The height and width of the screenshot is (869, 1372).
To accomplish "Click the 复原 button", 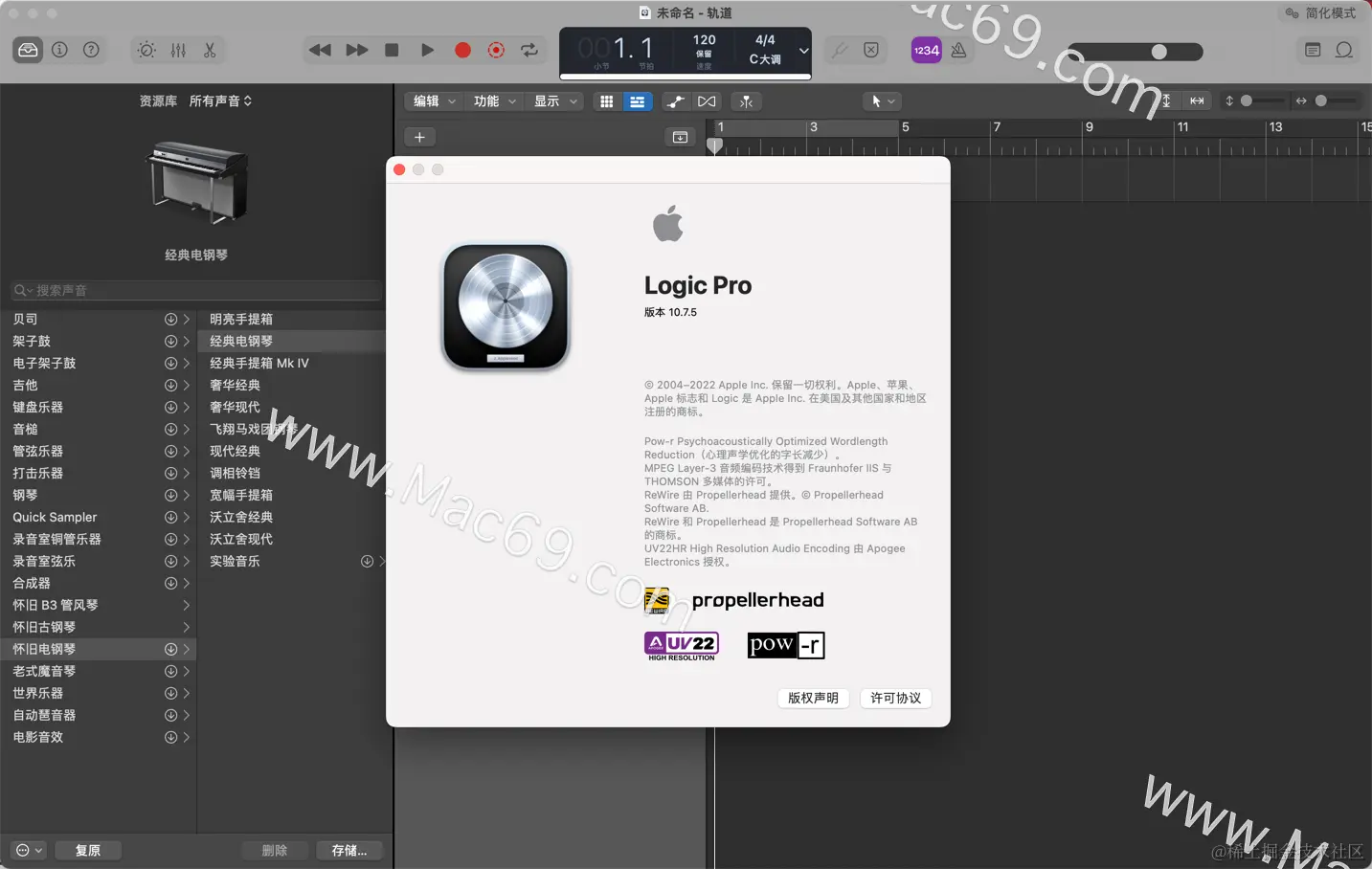I will 88,850.
